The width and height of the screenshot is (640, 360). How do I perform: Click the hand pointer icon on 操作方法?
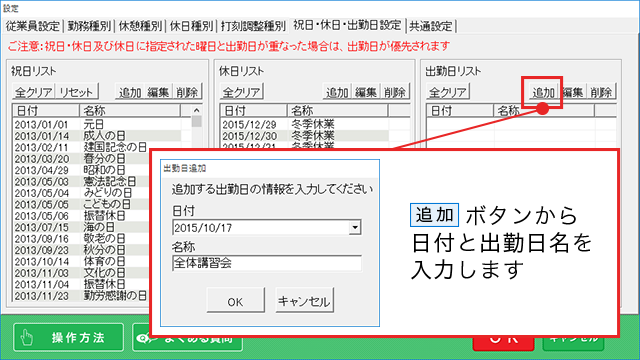[x=27, y=338]
